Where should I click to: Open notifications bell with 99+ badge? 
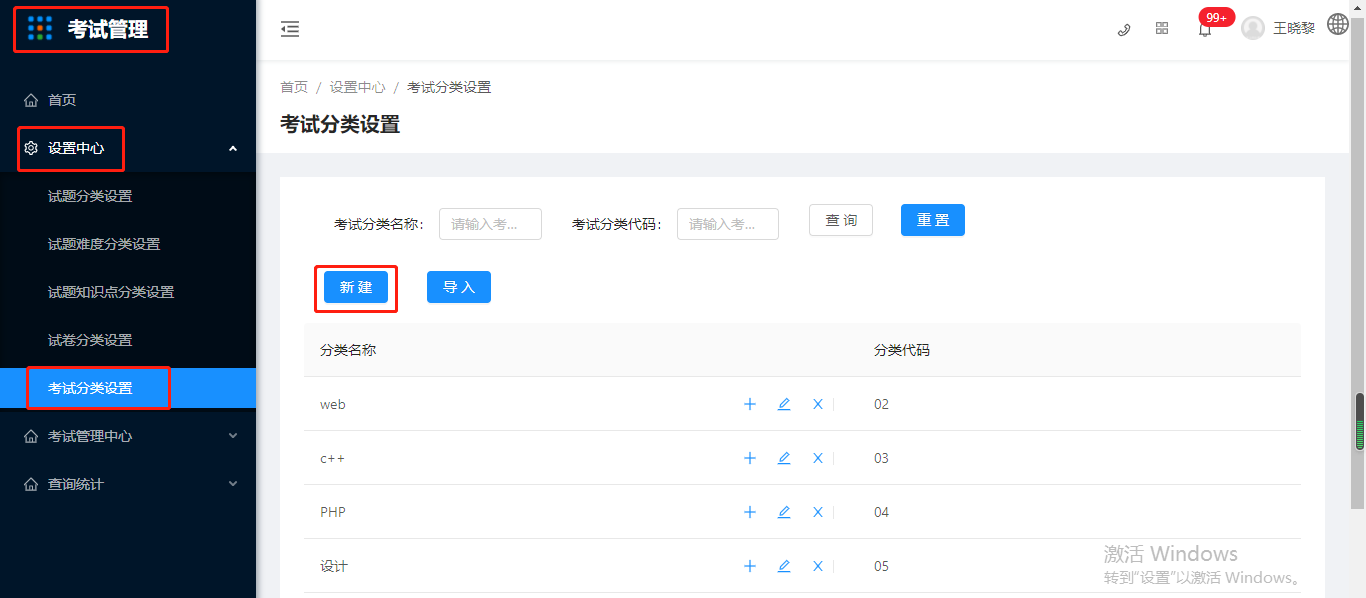click(1205, 30)
